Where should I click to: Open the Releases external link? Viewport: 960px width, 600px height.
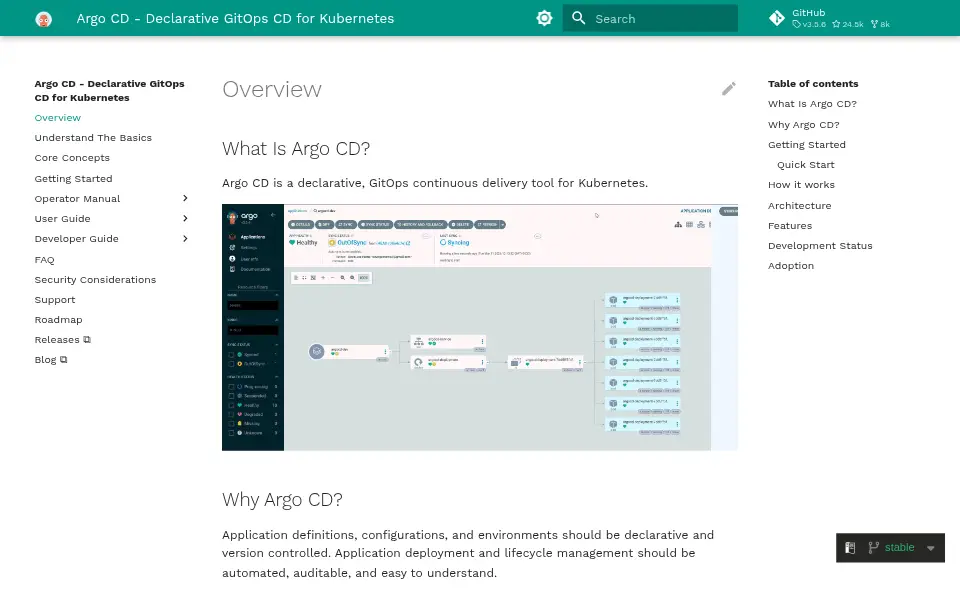tap(62, 340)
